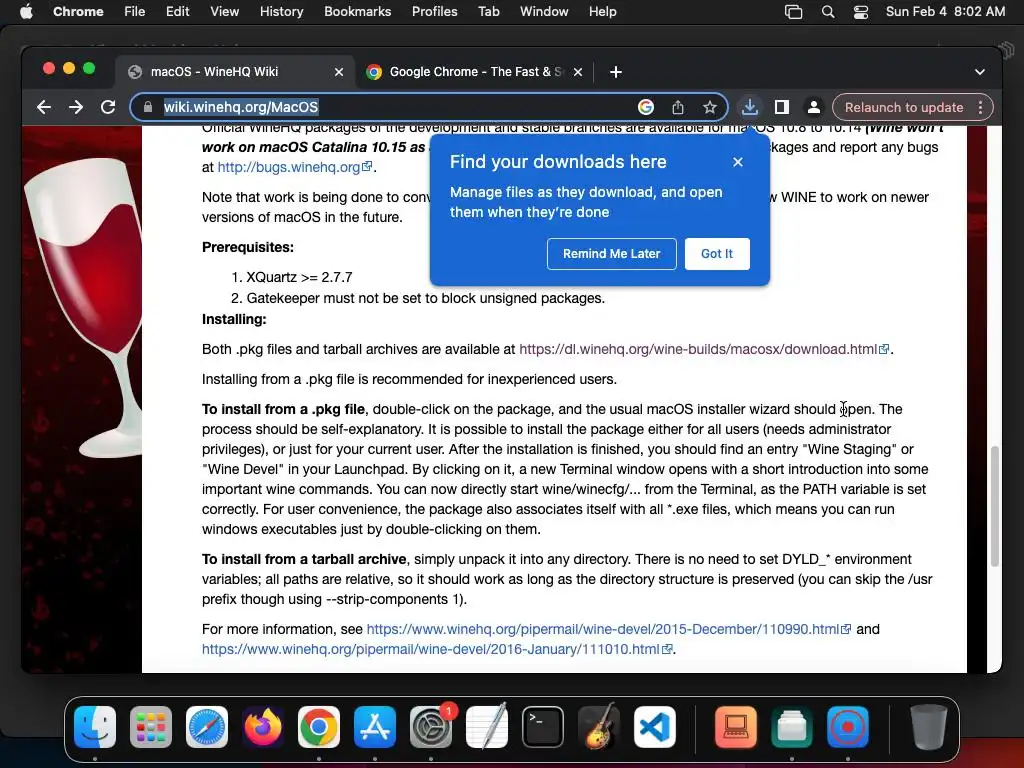1024x768 pixels.
Task: Bookmark this page with star icon
Action: click(x=710, y=107)
